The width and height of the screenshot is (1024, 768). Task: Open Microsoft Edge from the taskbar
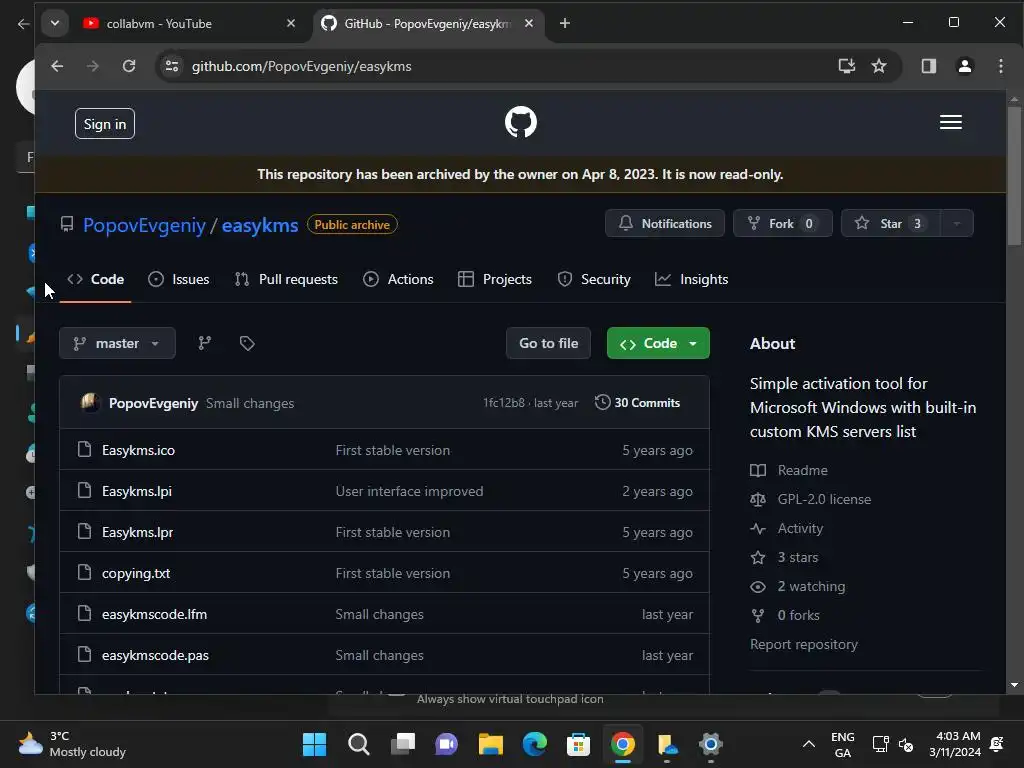pyautogui.click(x=534, y=744)
